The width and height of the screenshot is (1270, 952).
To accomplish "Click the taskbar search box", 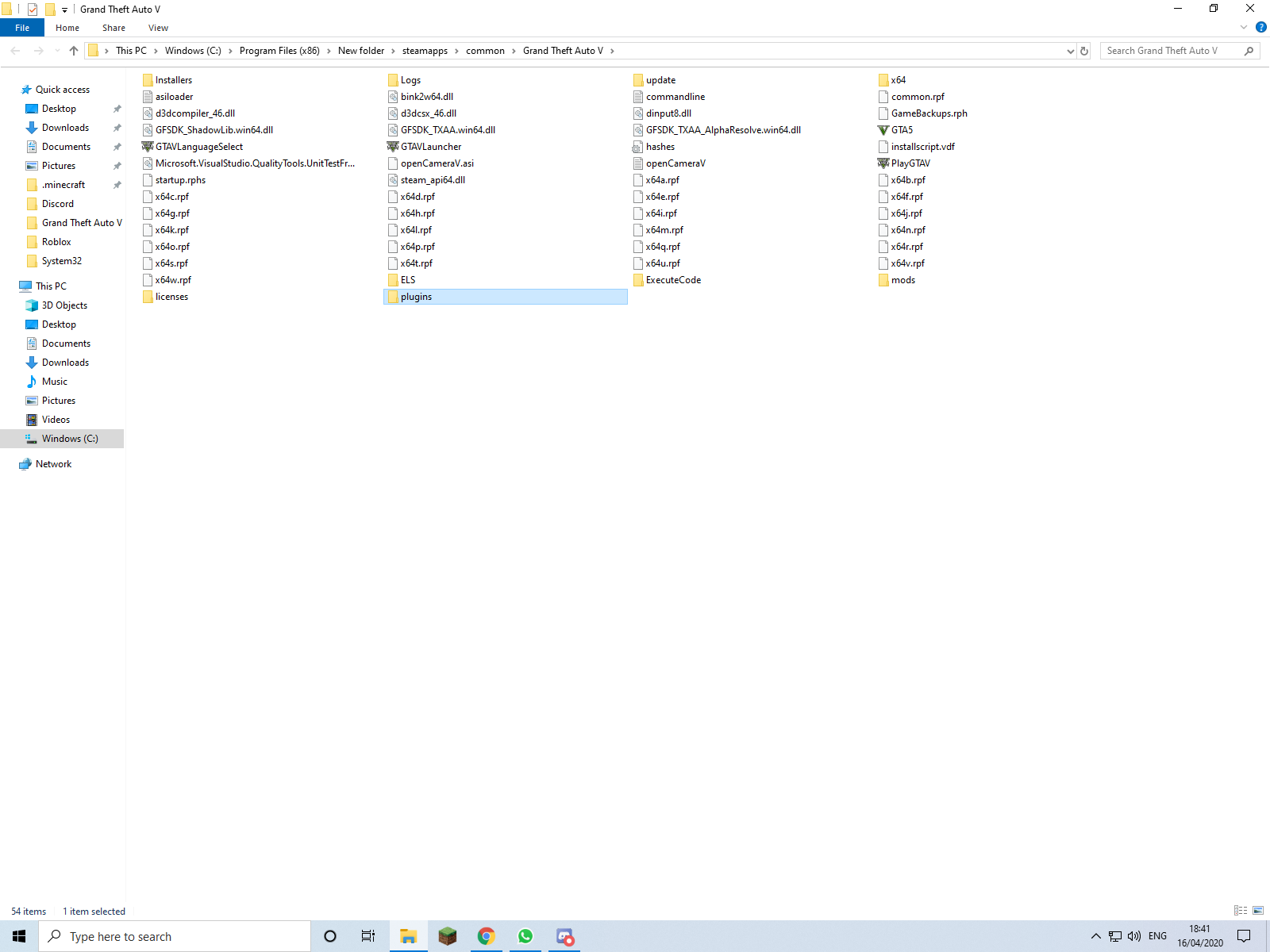I will (175, 936).
